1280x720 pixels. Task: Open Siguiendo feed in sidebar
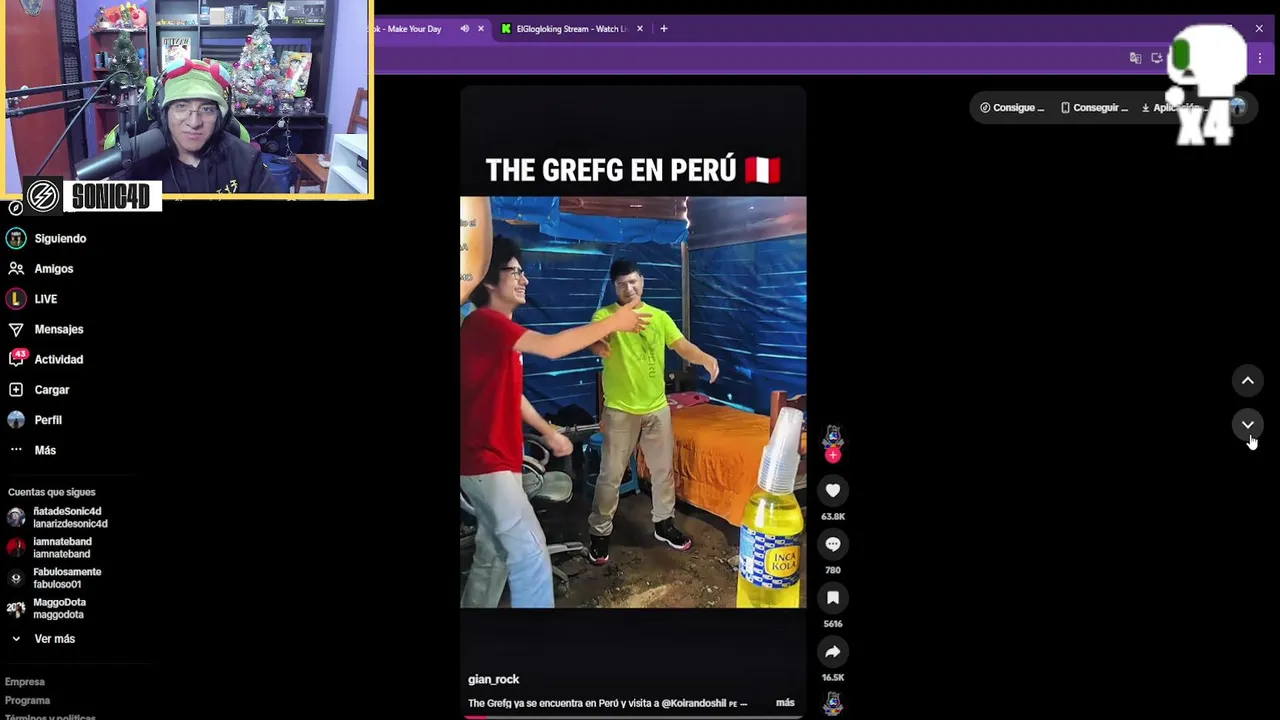point(60,238)
